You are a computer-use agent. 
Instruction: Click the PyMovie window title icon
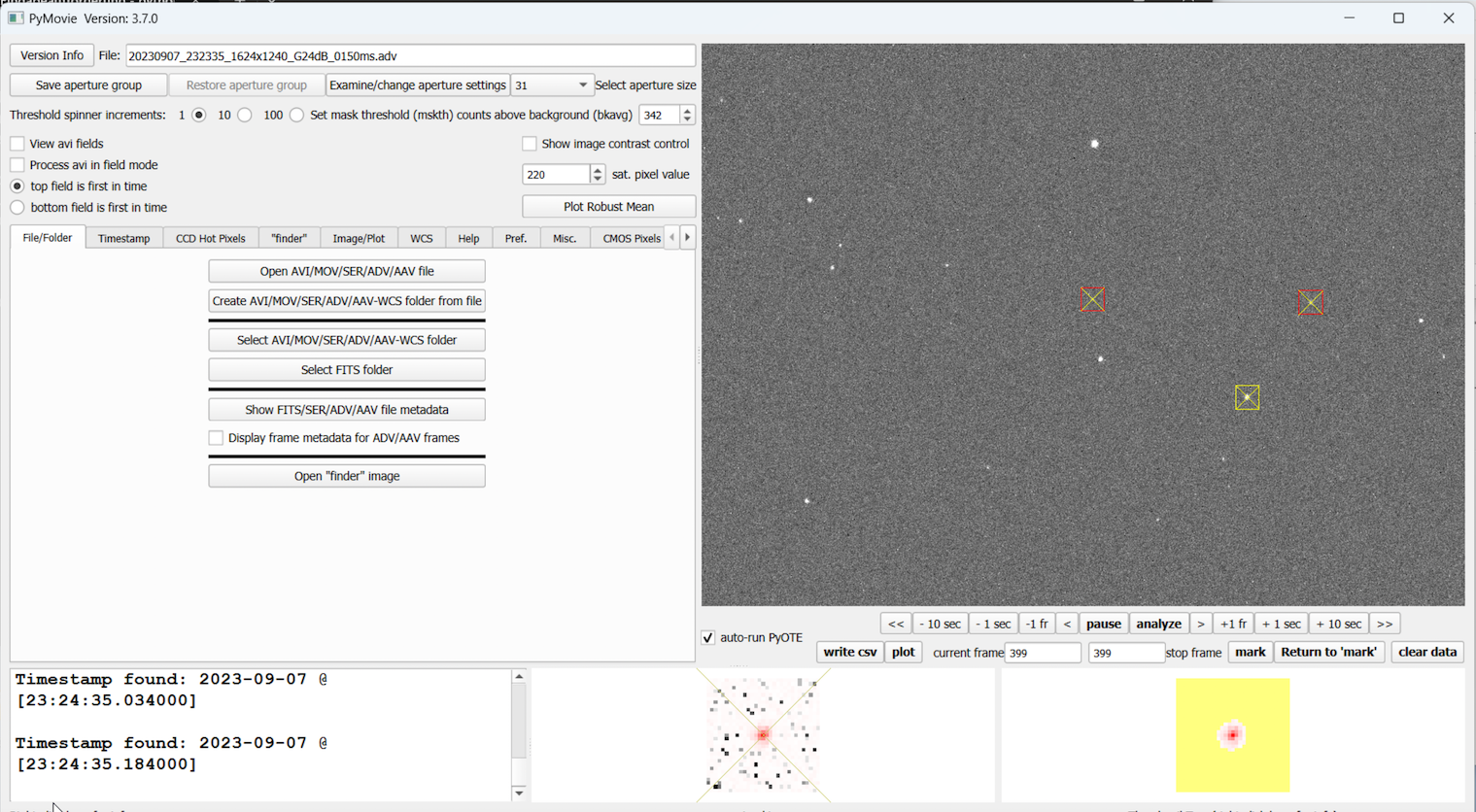tap(16, 18)
